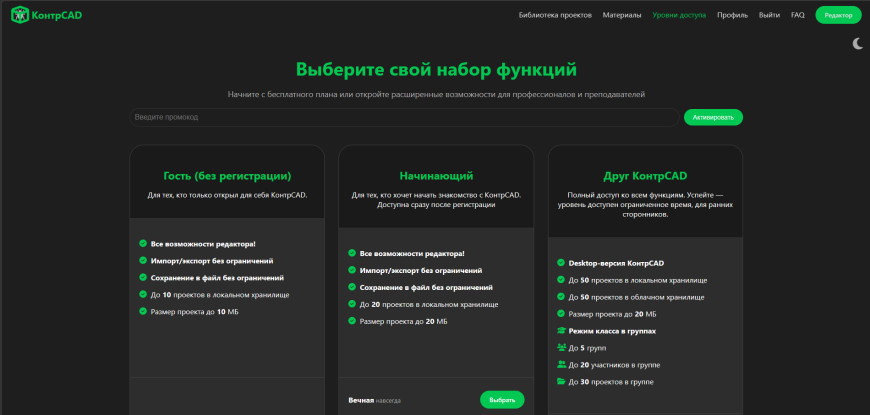
Task: Click the Вечная навсегда price label
Action: click(375, 400)
